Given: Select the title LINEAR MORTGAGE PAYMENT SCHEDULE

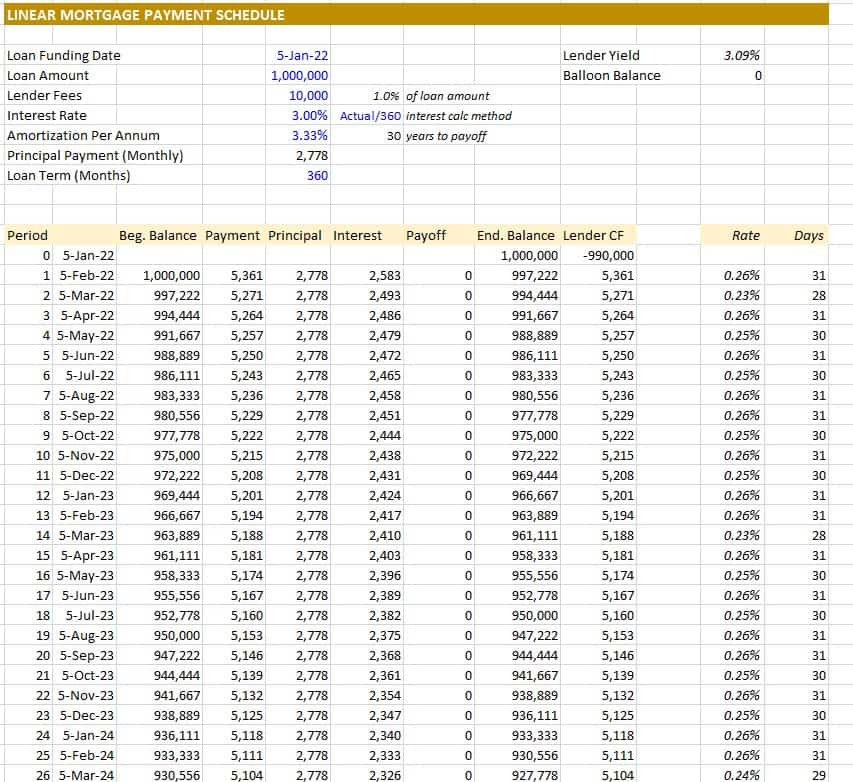Looking at the screenshot, I should (146, 15).
